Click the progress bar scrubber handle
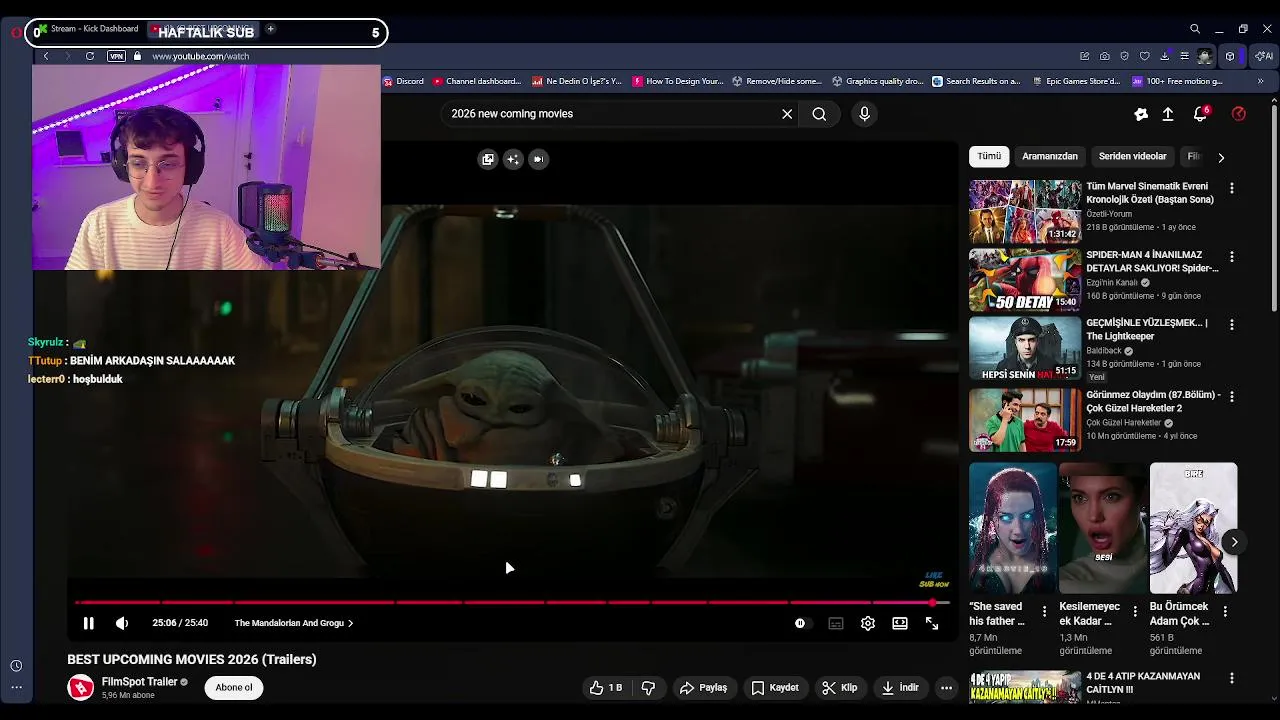Image resolution: width=1280 pixels, height=720 pixels. (x=932, y=602)
